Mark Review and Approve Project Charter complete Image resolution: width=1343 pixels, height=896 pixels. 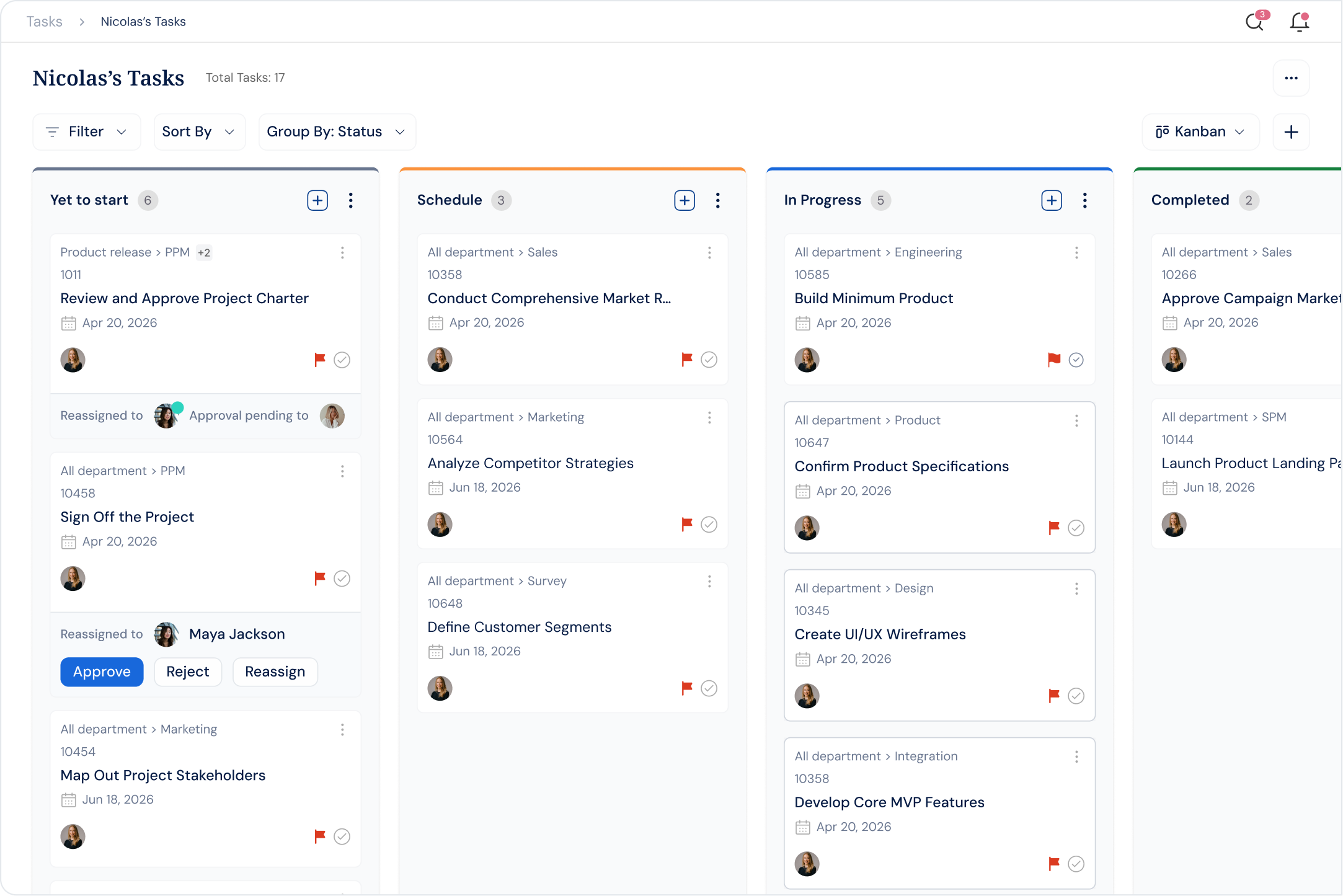coord(342,360)
